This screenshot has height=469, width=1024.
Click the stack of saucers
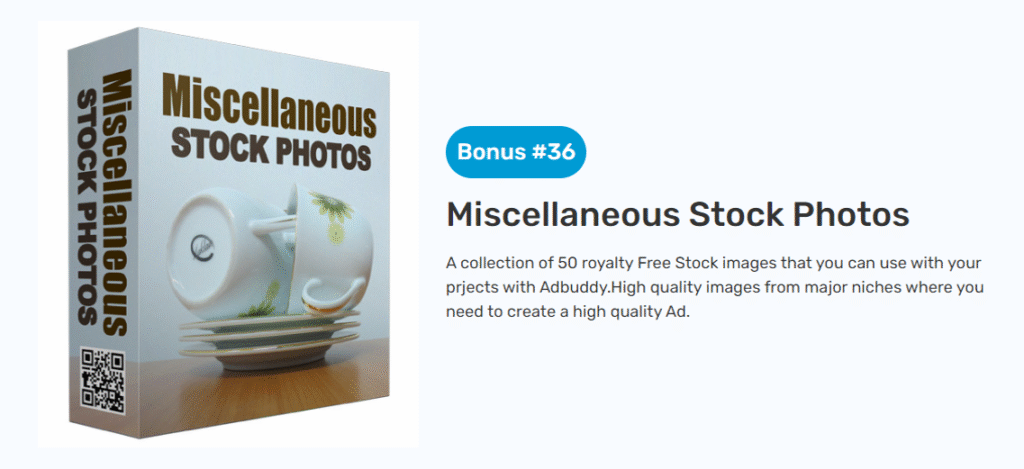(x=270, y=344)
